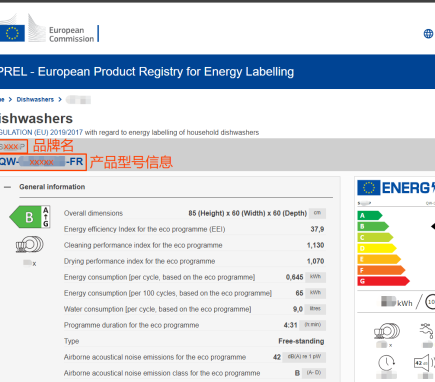Select the red G class arrow on label

[383, 281]
